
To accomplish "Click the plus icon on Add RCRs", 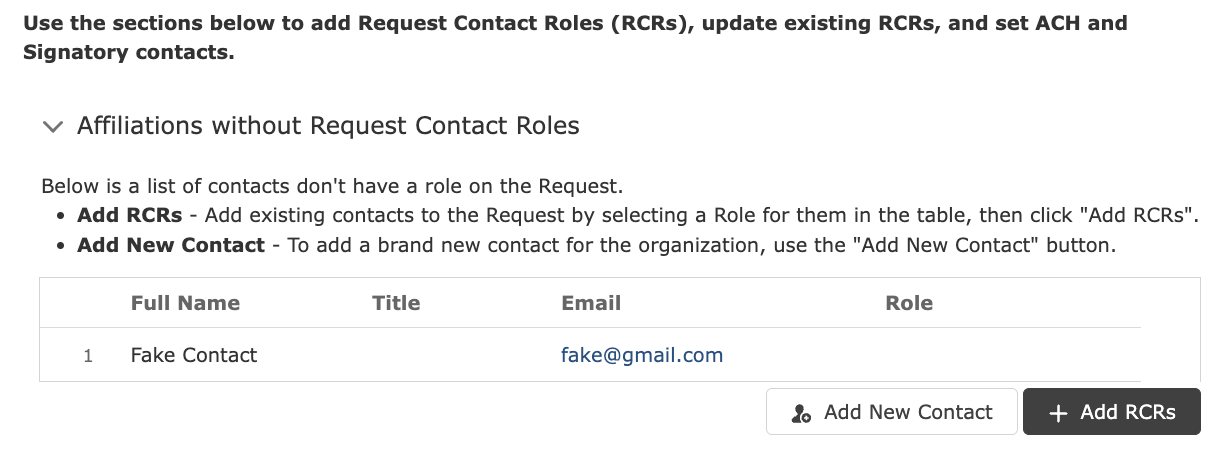I will 1058,413.
